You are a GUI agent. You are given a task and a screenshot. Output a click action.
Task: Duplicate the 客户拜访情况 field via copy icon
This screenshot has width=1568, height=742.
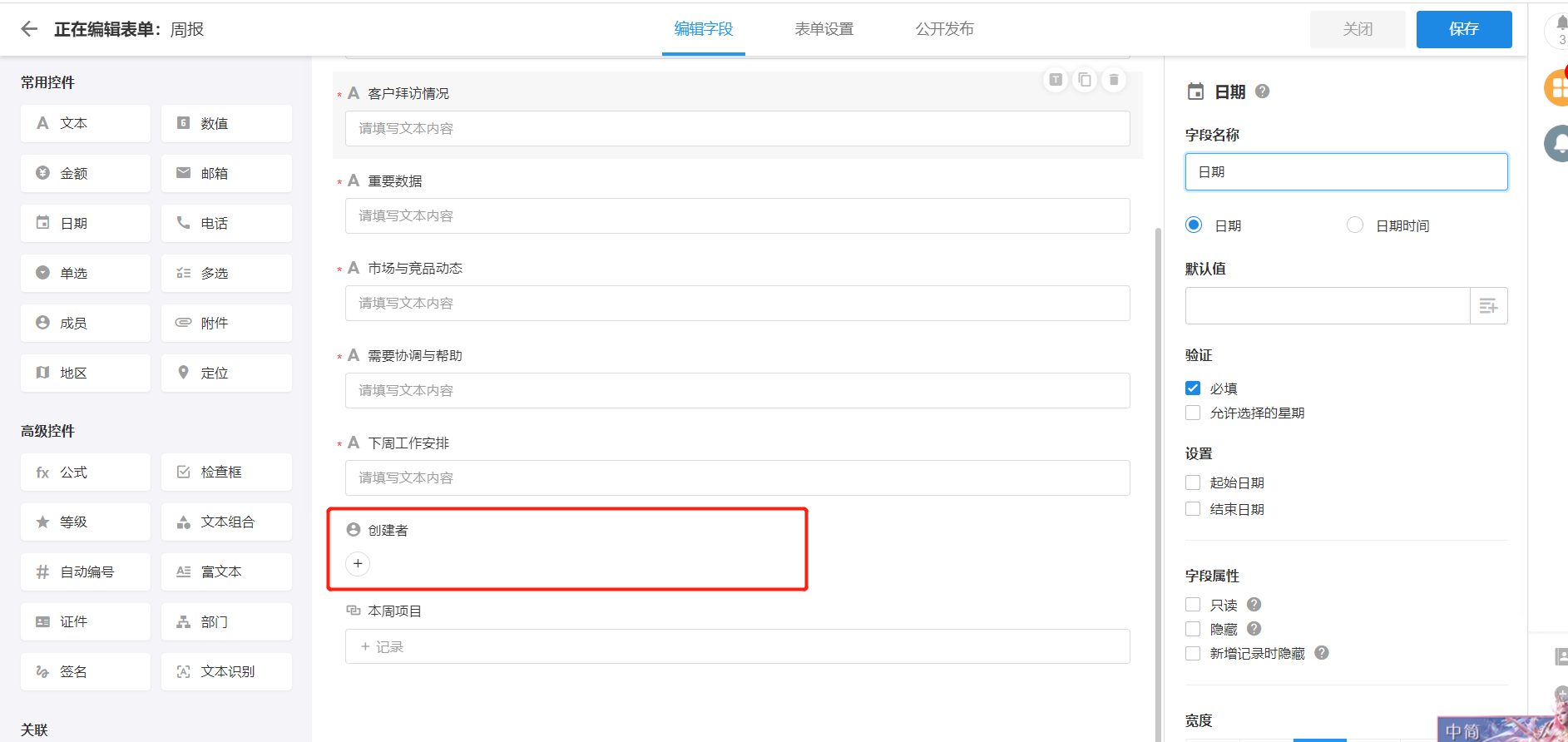(x=1085, y=80)
